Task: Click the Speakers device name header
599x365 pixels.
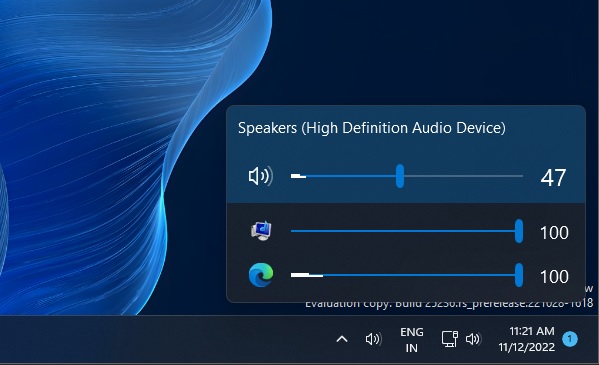Action: point(372,128)
